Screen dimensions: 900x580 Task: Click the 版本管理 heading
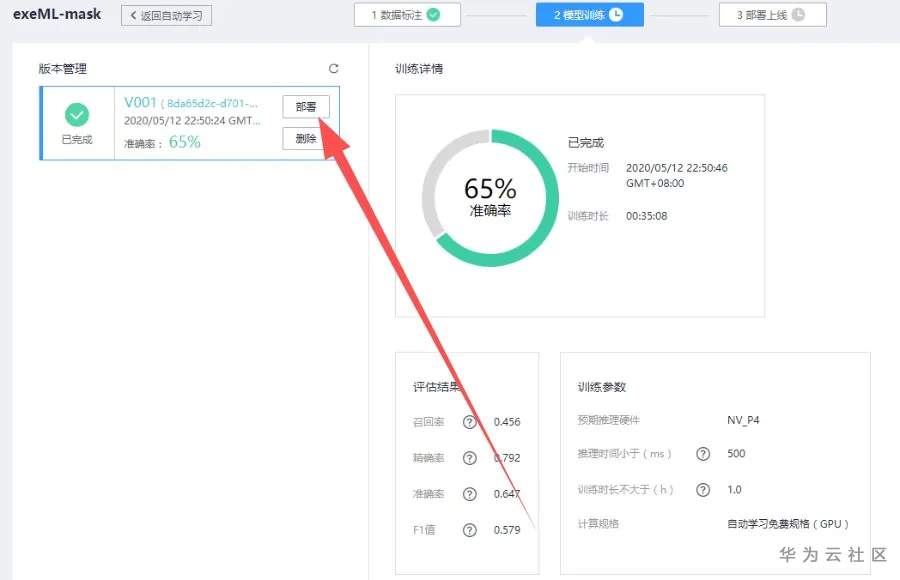click(x=63, y=69)
